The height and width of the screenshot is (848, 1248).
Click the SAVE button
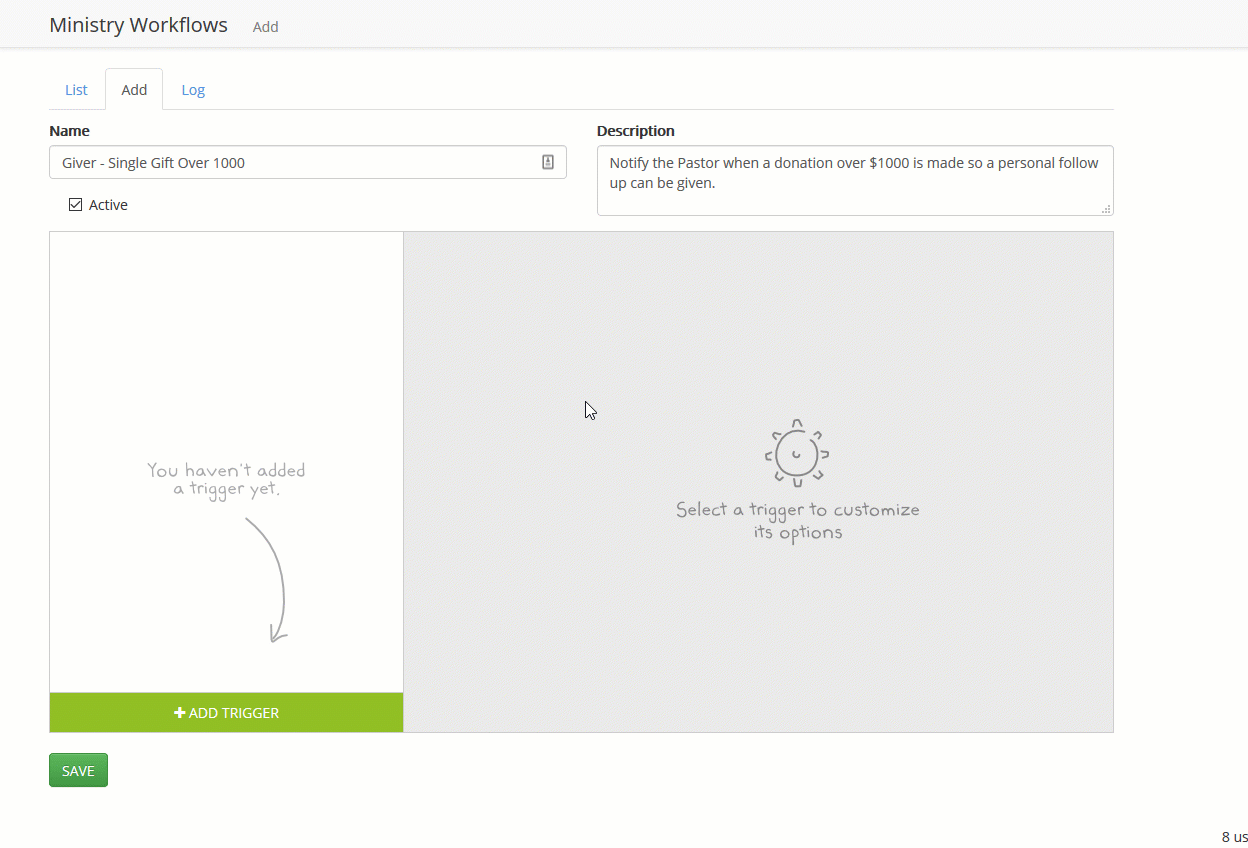pyautogui.click(x=78, y=770)
